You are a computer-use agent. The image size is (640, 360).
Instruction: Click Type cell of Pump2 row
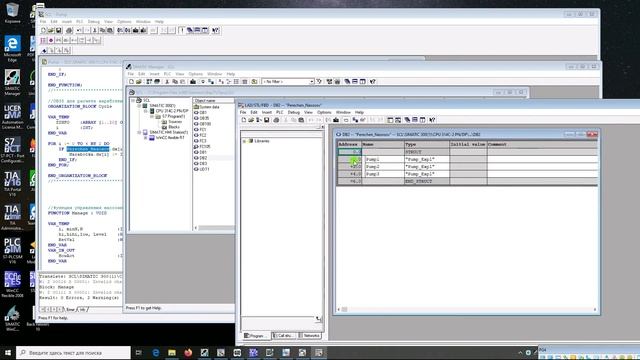[x=427, y=167]
